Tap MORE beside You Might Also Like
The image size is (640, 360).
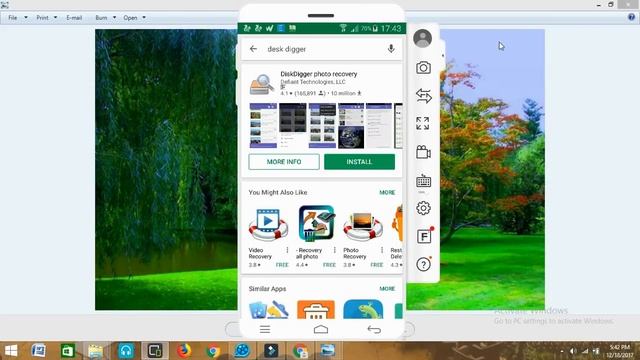point(387,192)
